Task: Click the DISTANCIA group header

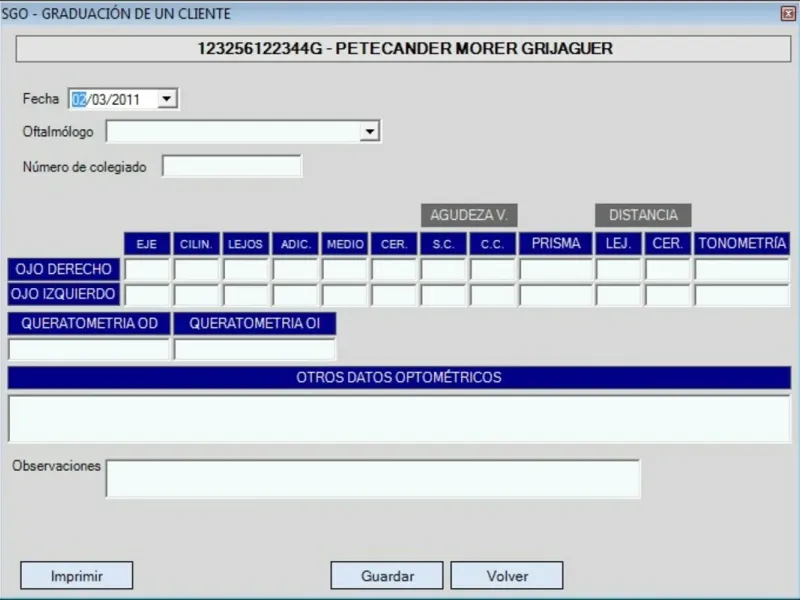Action: [x=643, y=215]
